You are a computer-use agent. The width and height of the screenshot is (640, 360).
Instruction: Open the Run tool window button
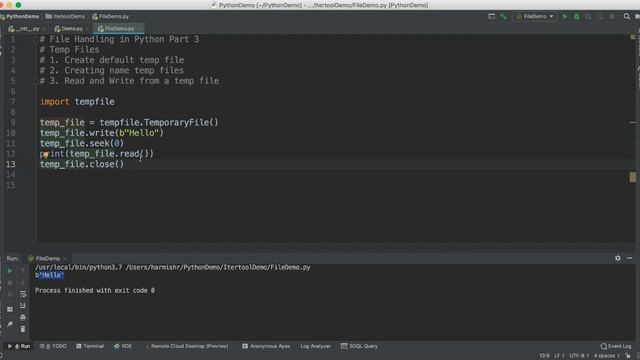(x=19, y=346)
